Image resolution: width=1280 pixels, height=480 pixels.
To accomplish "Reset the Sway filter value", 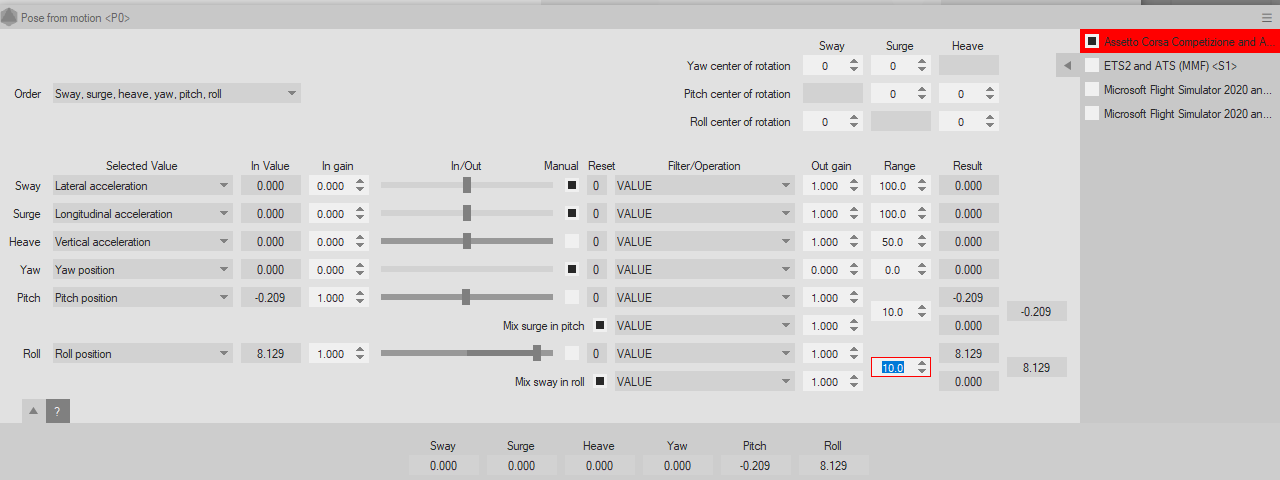I will (x=595, y=186).
